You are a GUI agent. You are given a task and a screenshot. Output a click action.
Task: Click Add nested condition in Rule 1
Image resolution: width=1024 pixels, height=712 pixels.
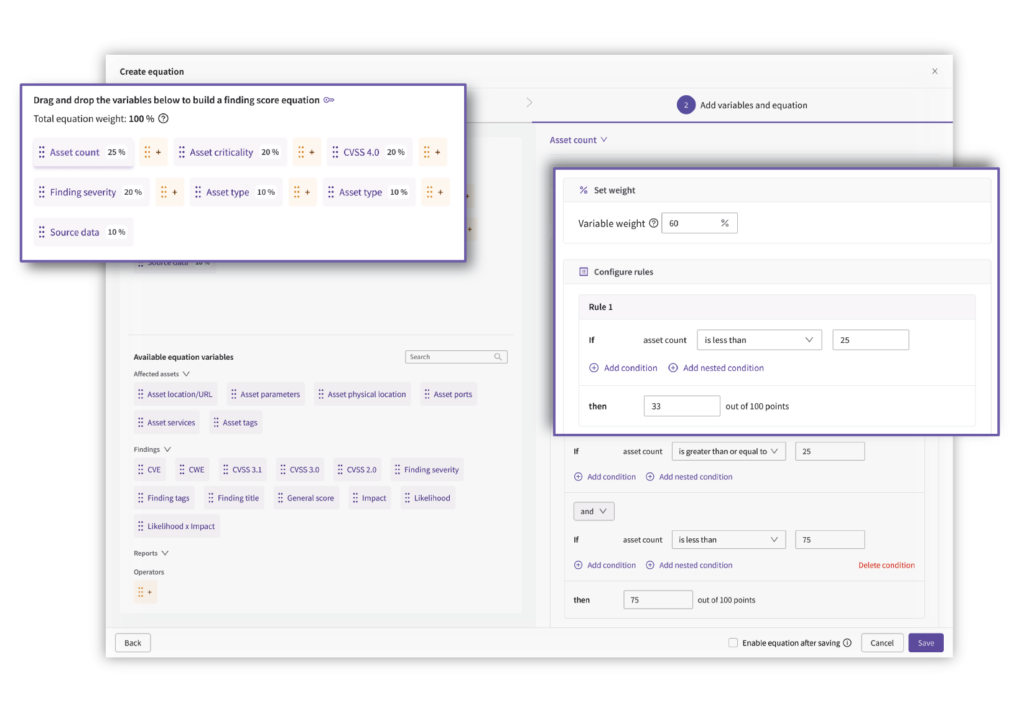[716, 368]
